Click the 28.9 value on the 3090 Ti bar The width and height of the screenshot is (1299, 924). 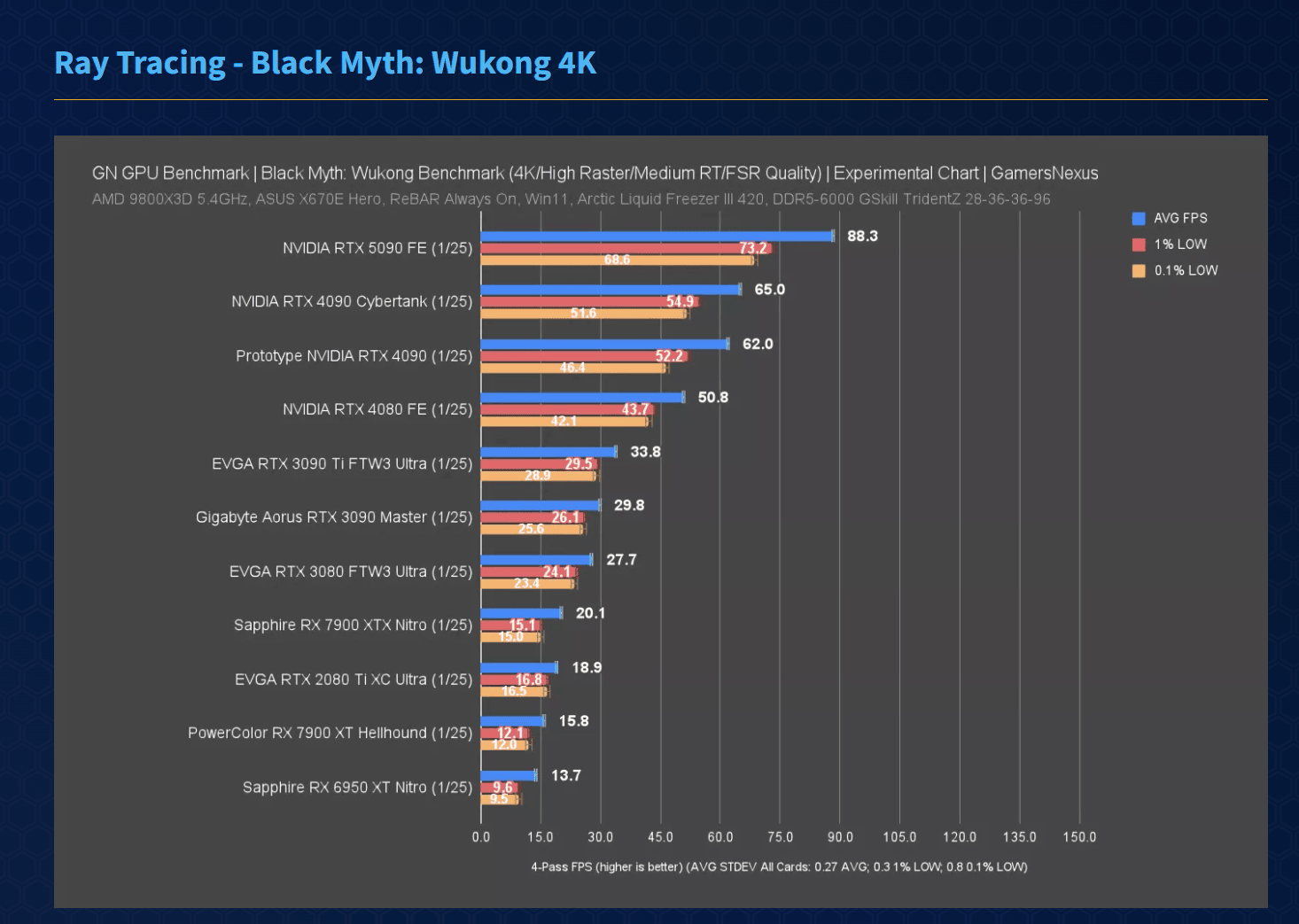(x=538, y=476)
